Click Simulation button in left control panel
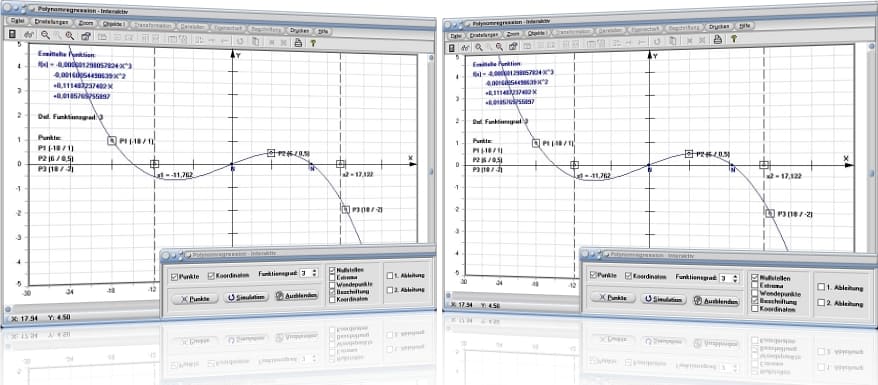 [245, 298]
